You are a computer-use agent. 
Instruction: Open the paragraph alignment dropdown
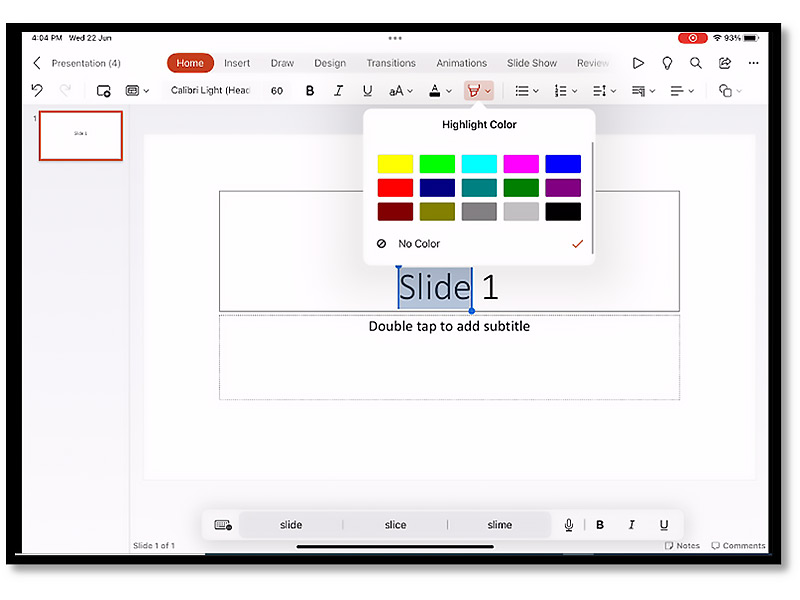[682, 91]
